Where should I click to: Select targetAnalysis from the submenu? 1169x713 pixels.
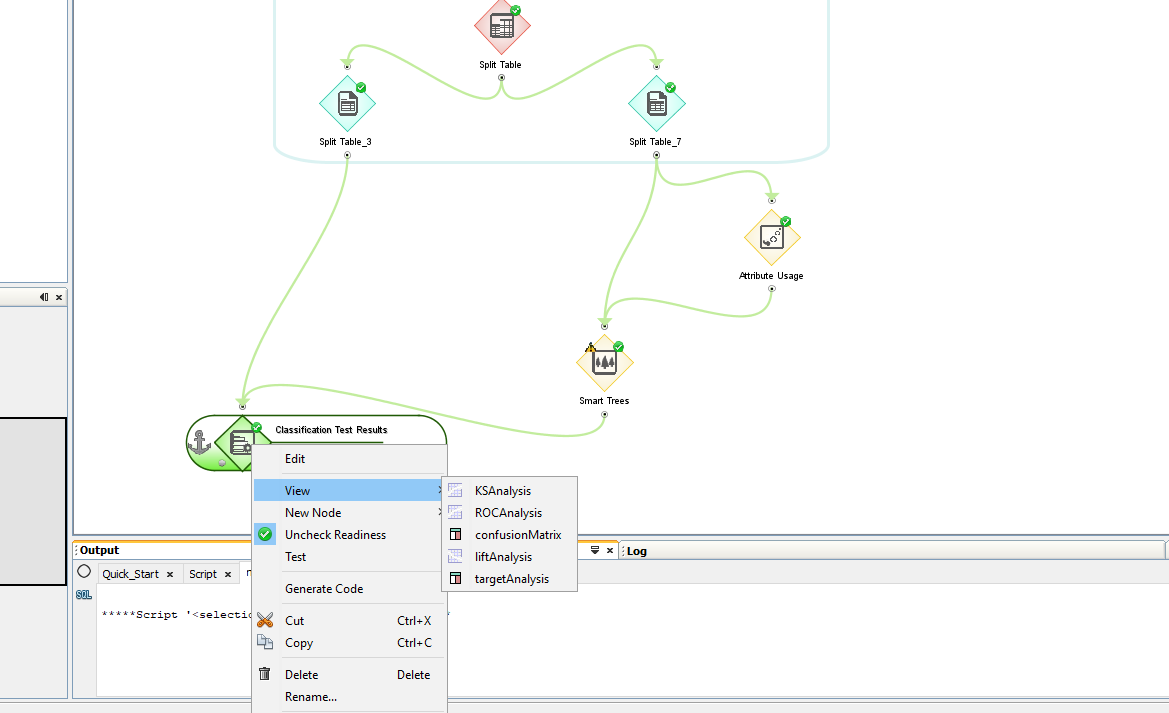click(x=511, y=579)
